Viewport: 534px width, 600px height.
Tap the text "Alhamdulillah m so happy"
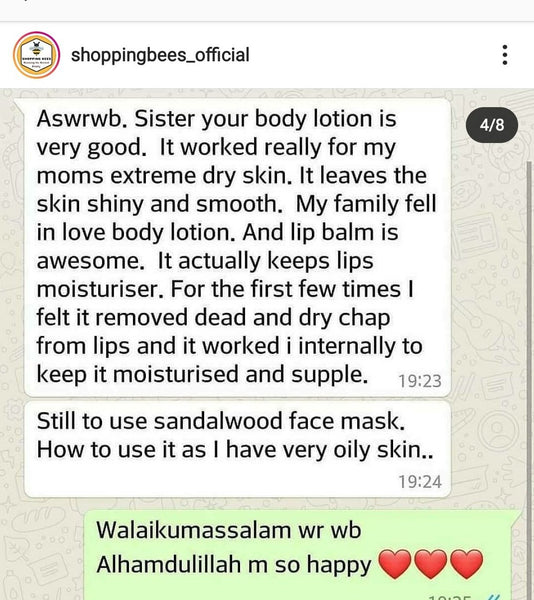[234, 565]
